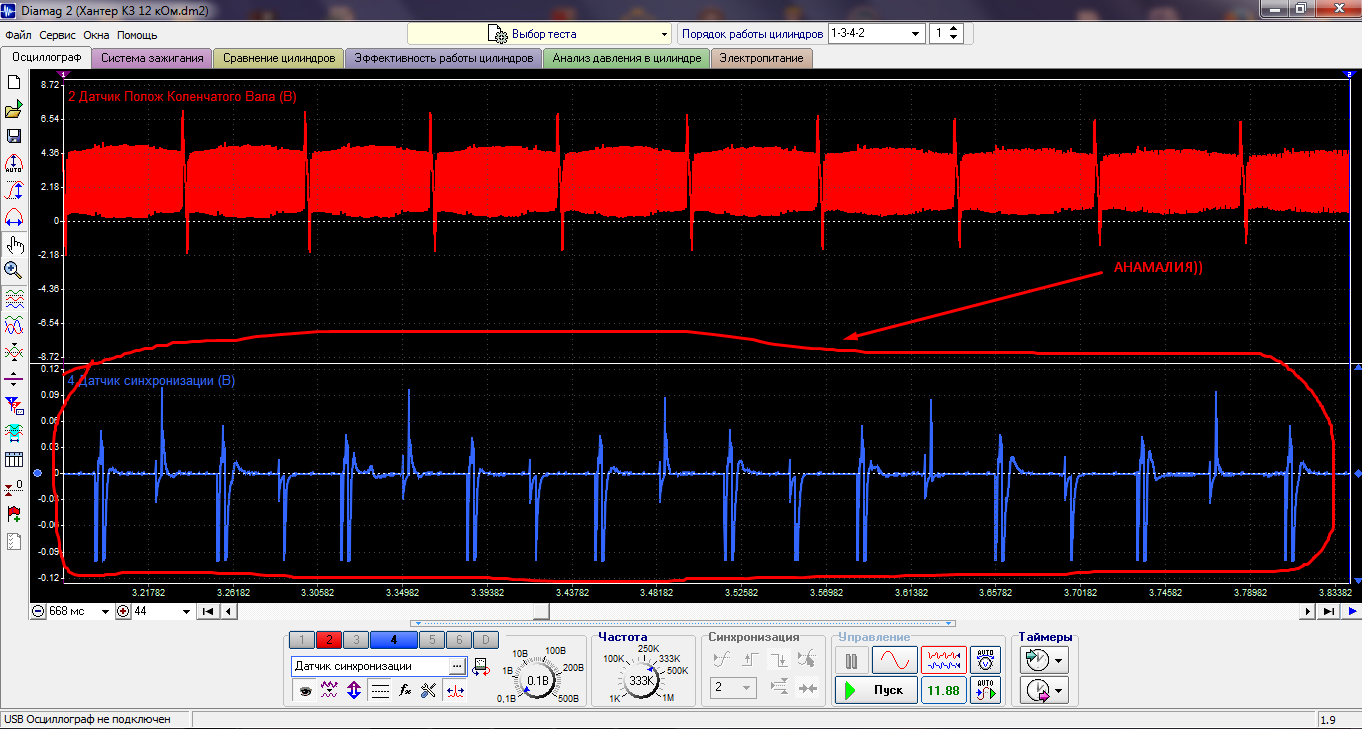Choose the hand pan tool

click(x=14, y=244)
